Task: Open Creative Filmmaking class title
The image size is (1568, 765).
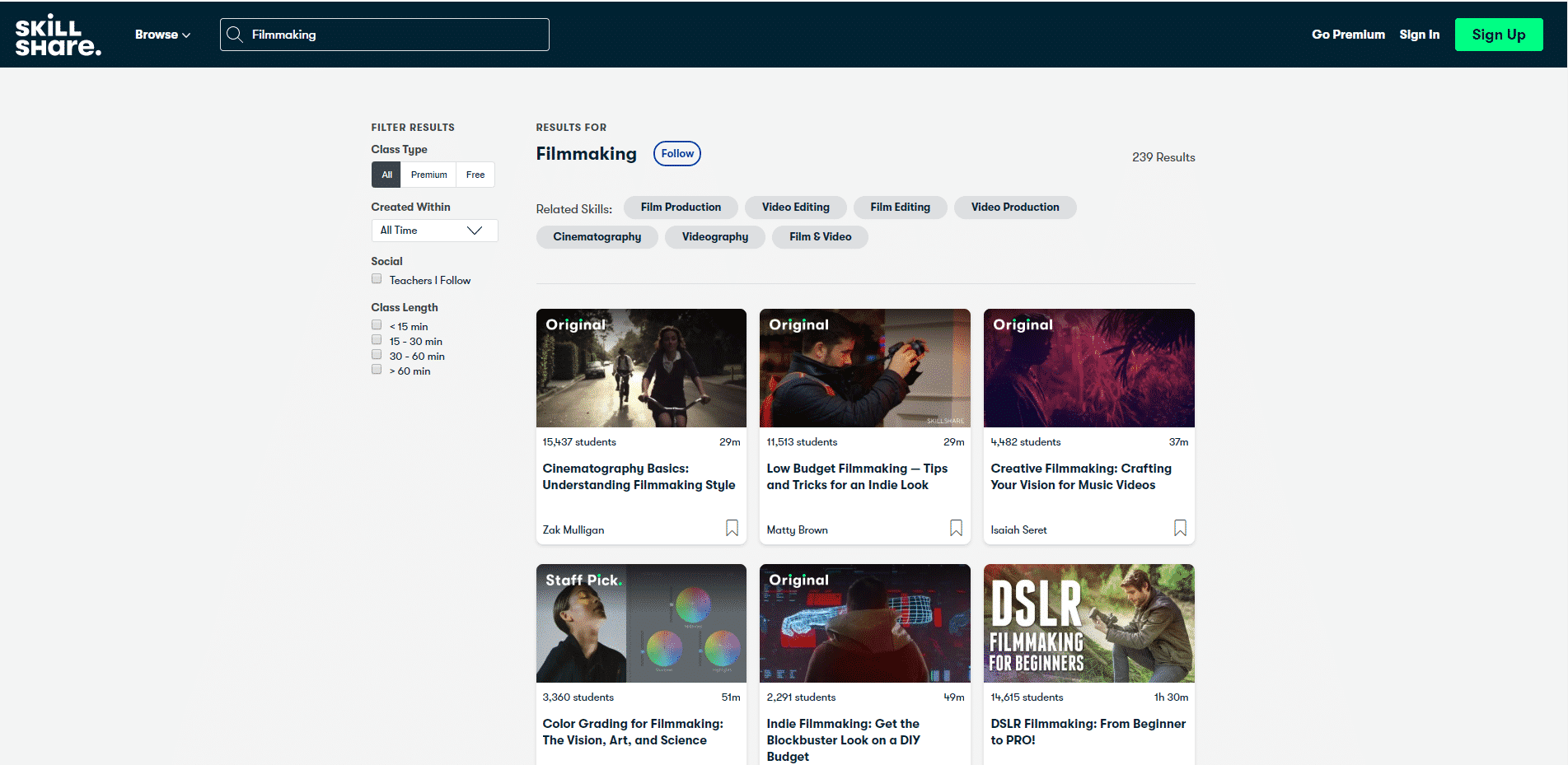Action: (1081, 477)
